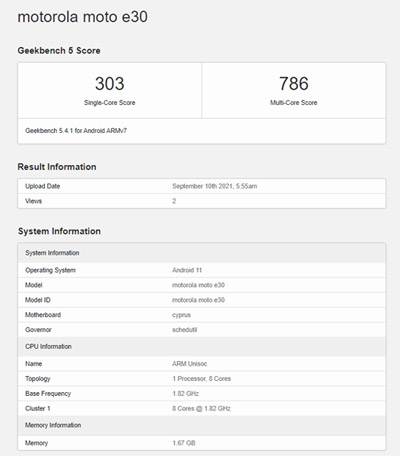Click the 'Upload Date' label
Viewport: 400px width, 456px height.
coord(43,186)
